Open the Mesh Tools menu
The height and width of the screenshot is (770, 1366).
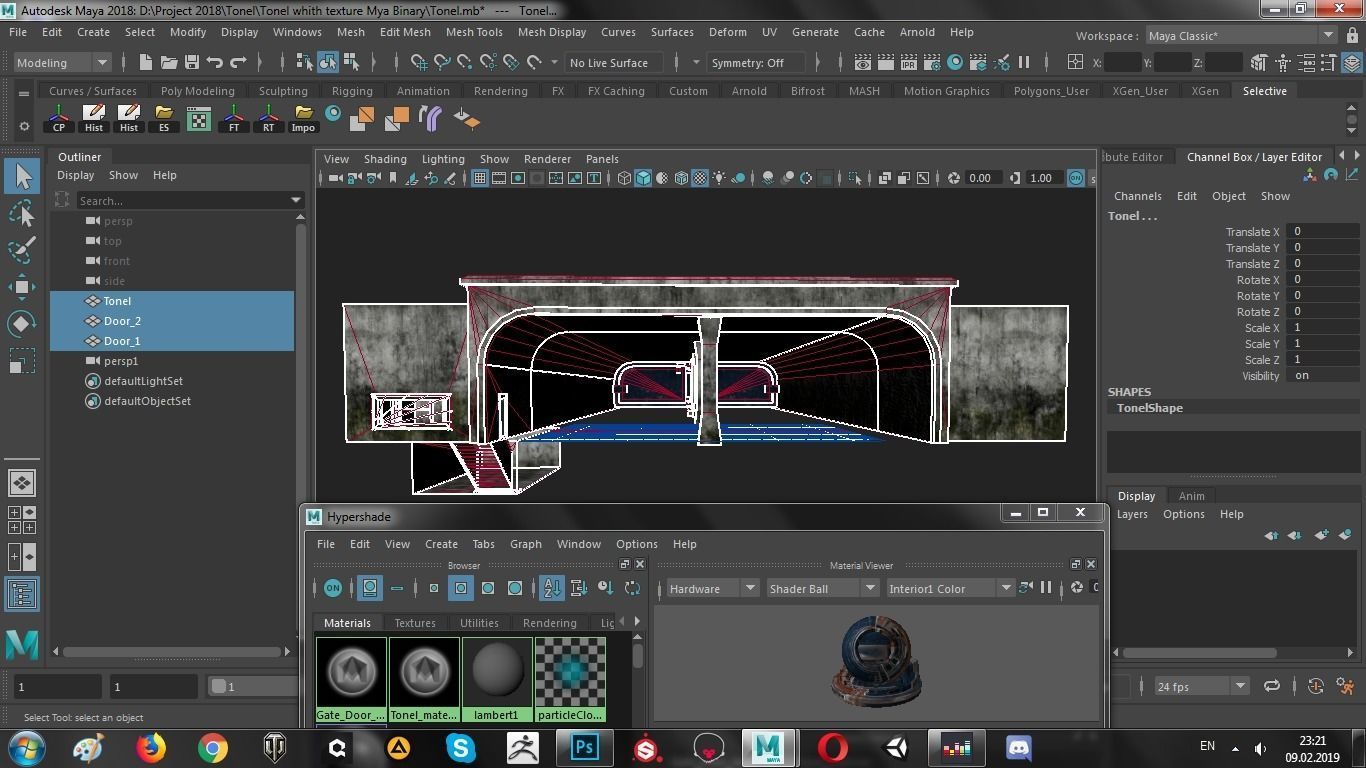coord(474,32)
